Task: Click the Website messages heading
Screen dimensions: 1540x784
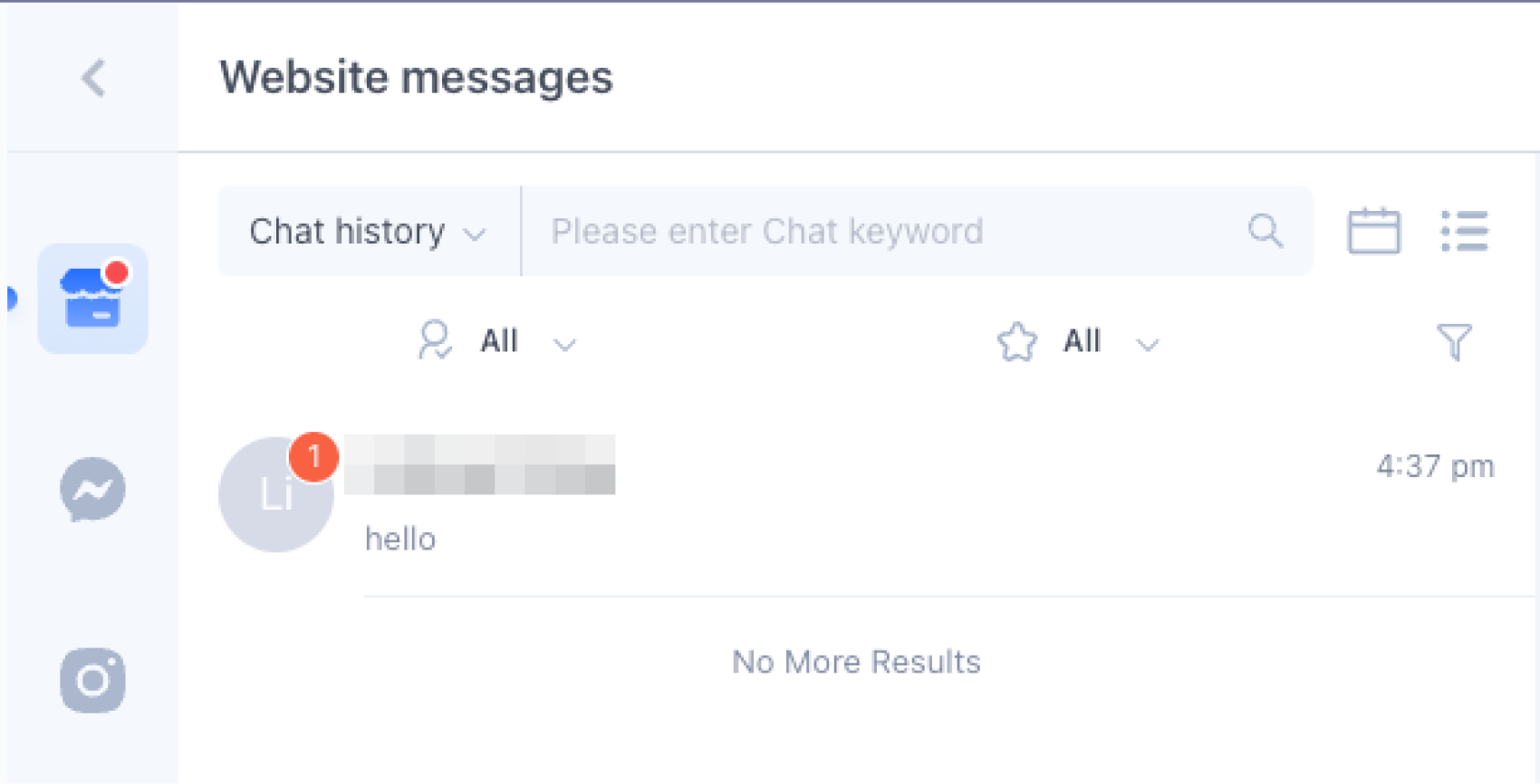Action: click(x=417, y=78)
